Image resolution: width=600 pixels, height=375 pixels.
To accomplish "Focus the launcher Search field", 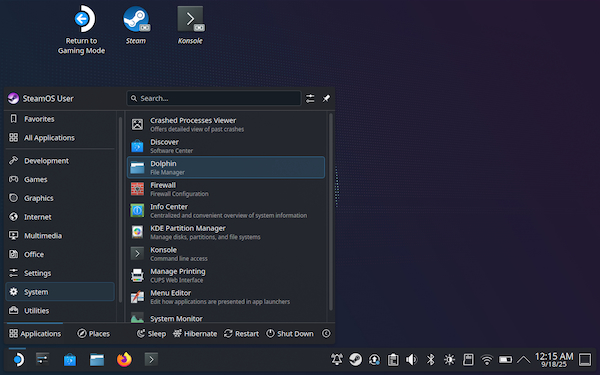I will [x=214, y=98].
